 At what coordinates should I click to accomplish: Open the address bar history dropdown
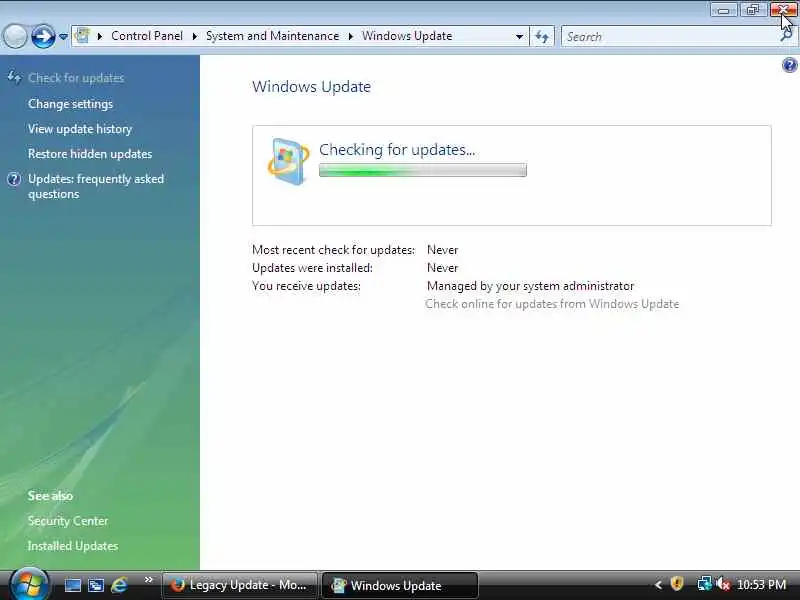click(x=519, y=37)
